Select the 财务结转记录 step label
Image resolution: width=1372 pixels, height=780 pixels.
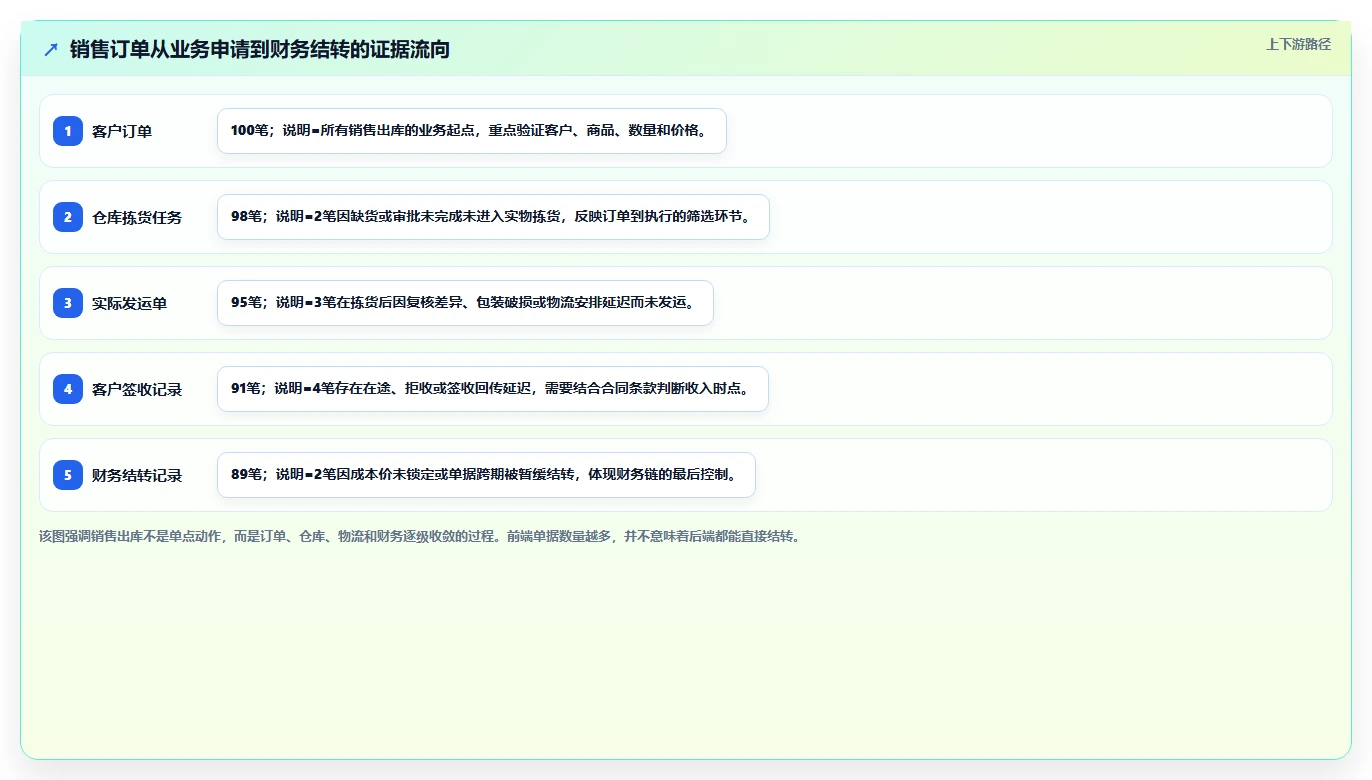[x=137, y=475]
